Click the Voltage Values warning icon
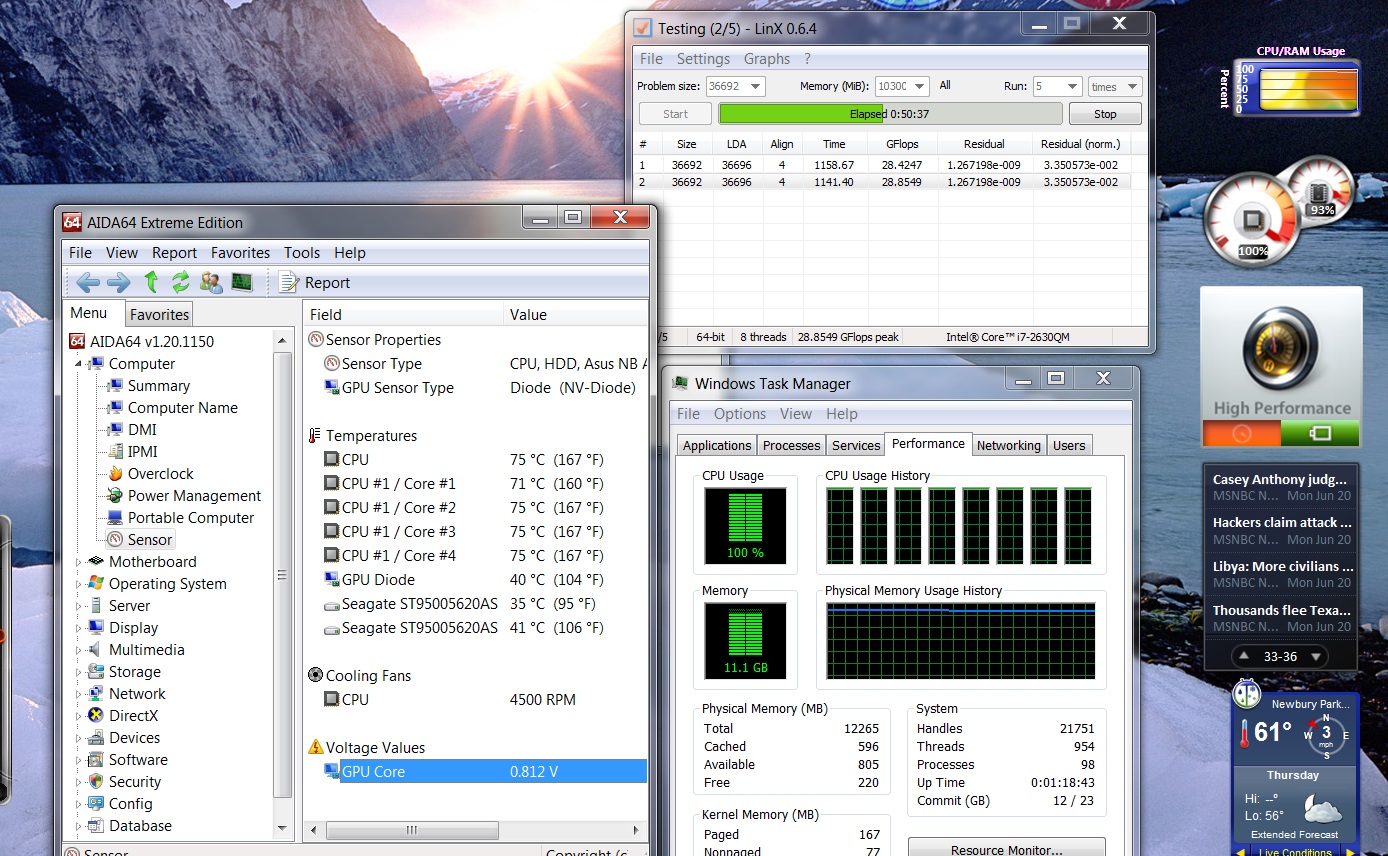Image resolution: width=1388 pixels, height=856 pixels. tap(316, 748)
